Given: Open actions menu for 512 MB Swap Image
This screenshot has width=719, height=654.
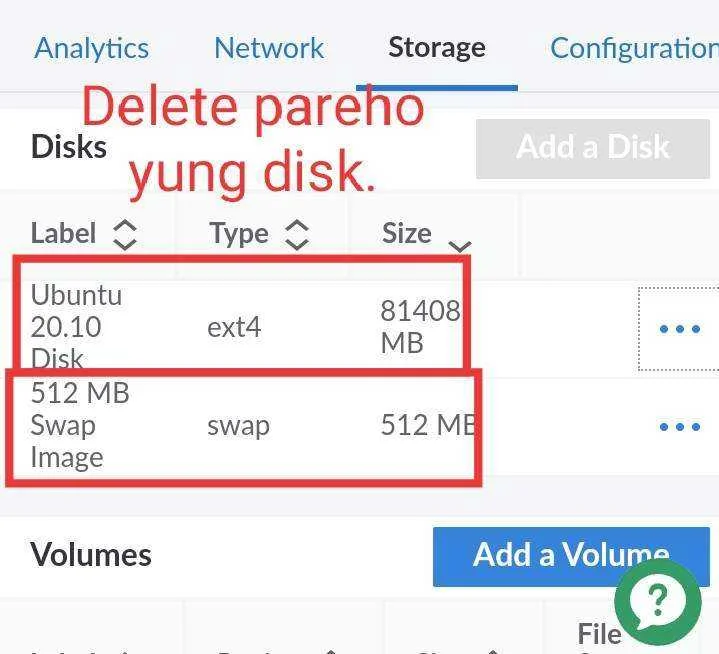Looking at the screenshot, I should [680, 427].
